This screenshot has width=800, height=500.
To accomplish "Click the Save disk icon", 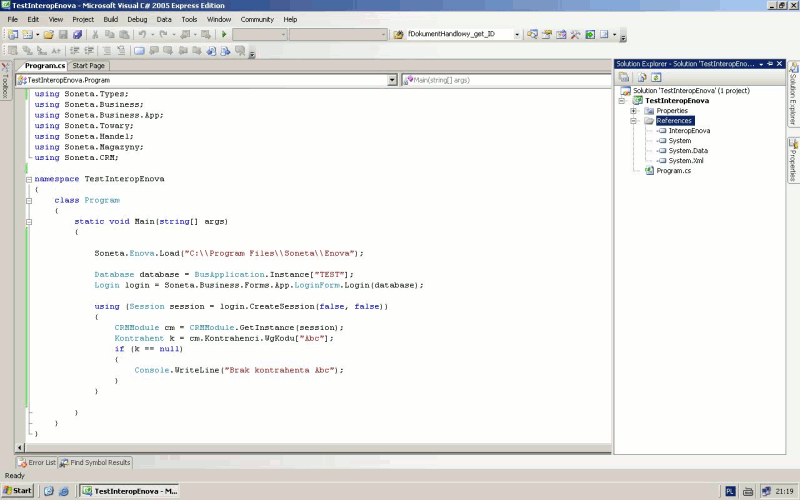I will click(63, 34).
